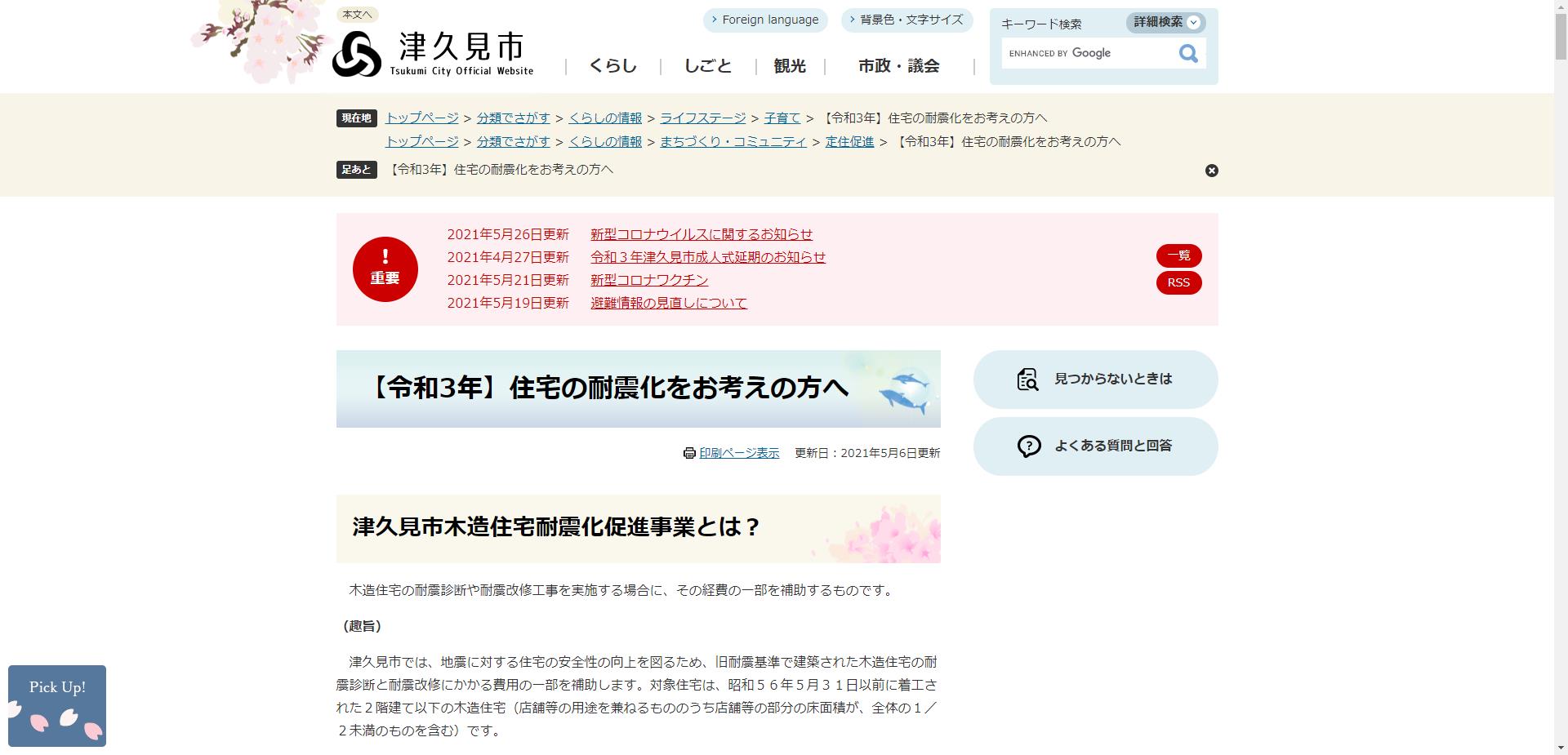Image resolution: width=1568 pixels, height=755 pixels.
Task: Click the RSS button
Action: point(1178,283)
